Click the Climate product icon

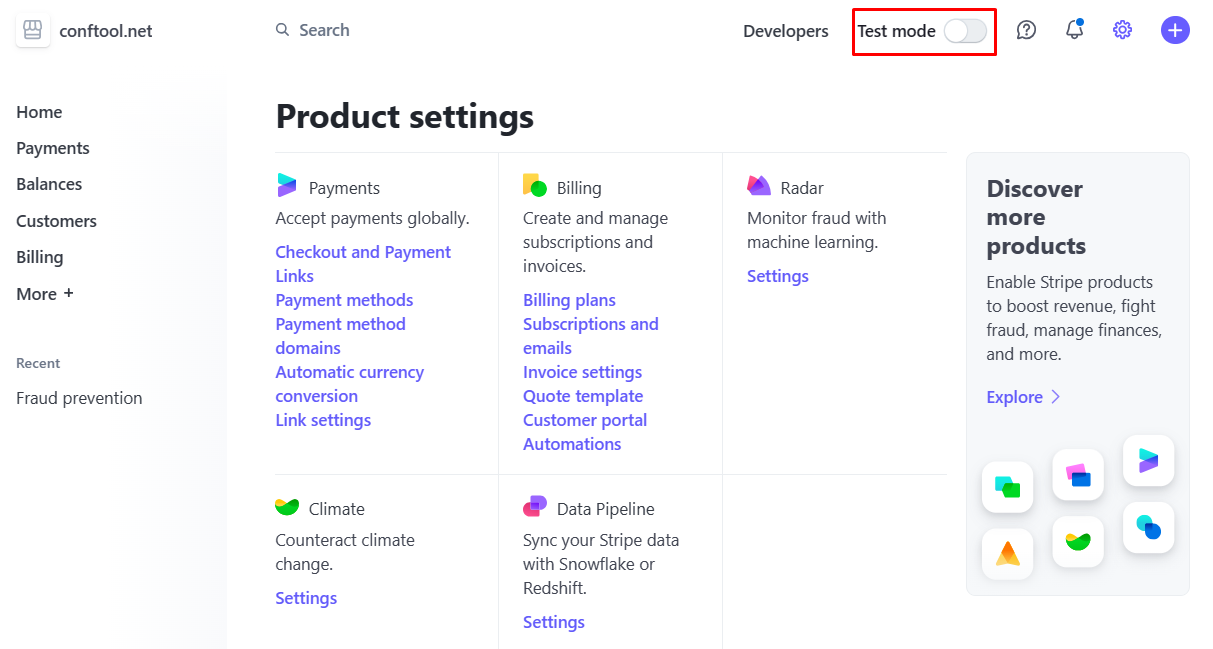coord(287,507)
